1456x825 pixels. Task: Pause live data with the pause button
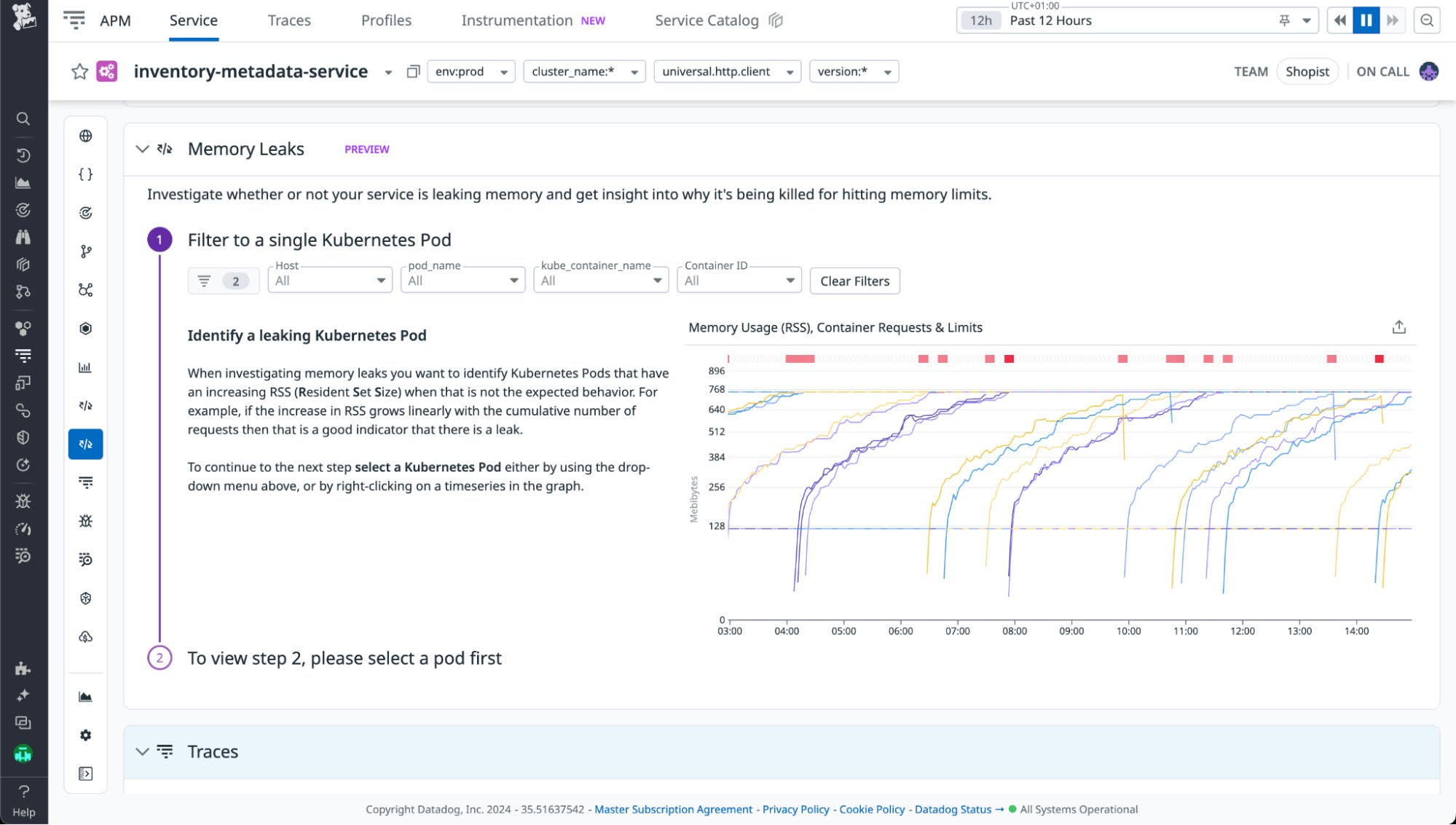pyautogui.click(x=1366, y=20)
